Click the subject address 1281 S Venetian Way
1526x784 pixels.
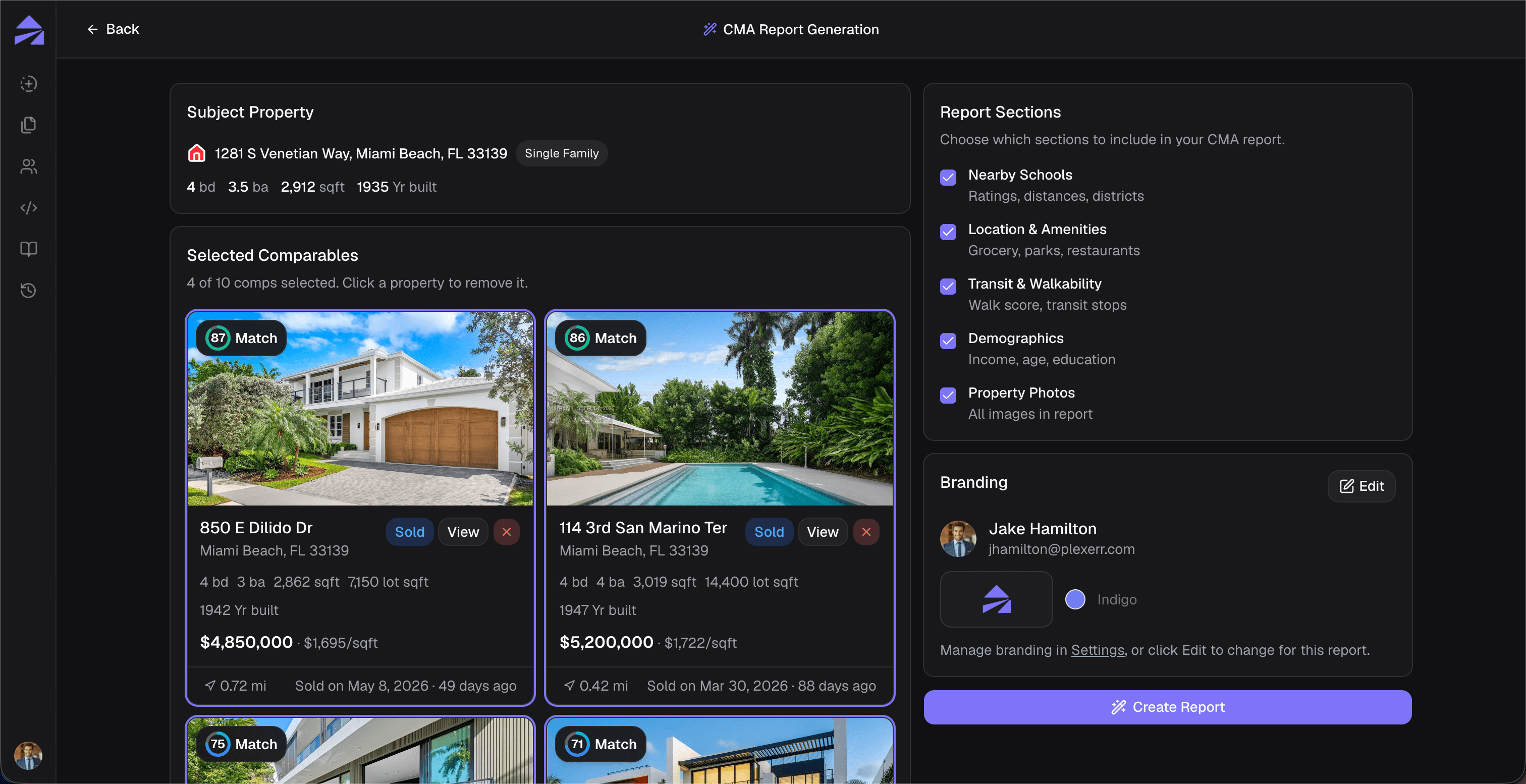coord(361,153)
